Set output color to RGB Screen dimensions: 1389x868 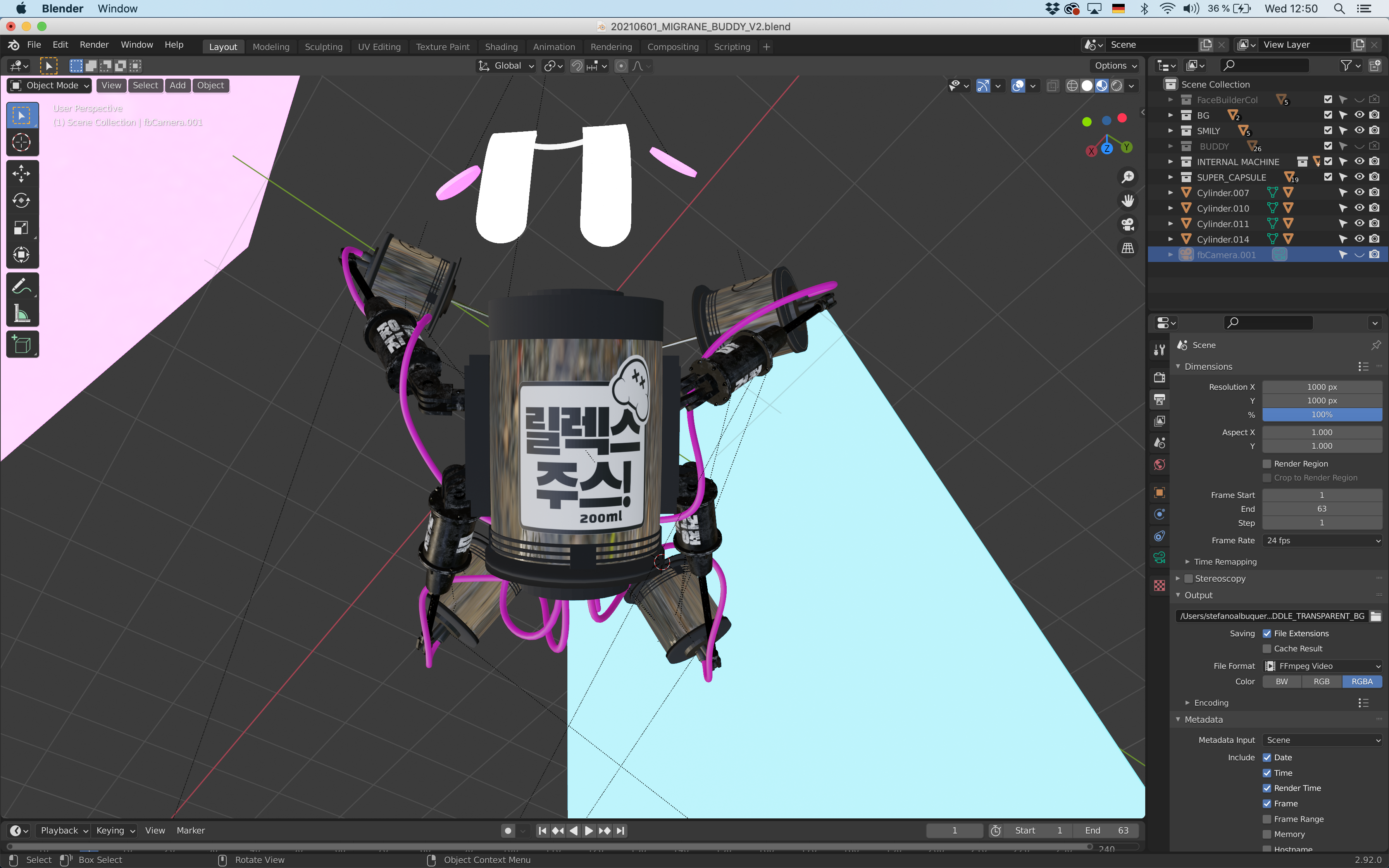tap(1321, 682)
